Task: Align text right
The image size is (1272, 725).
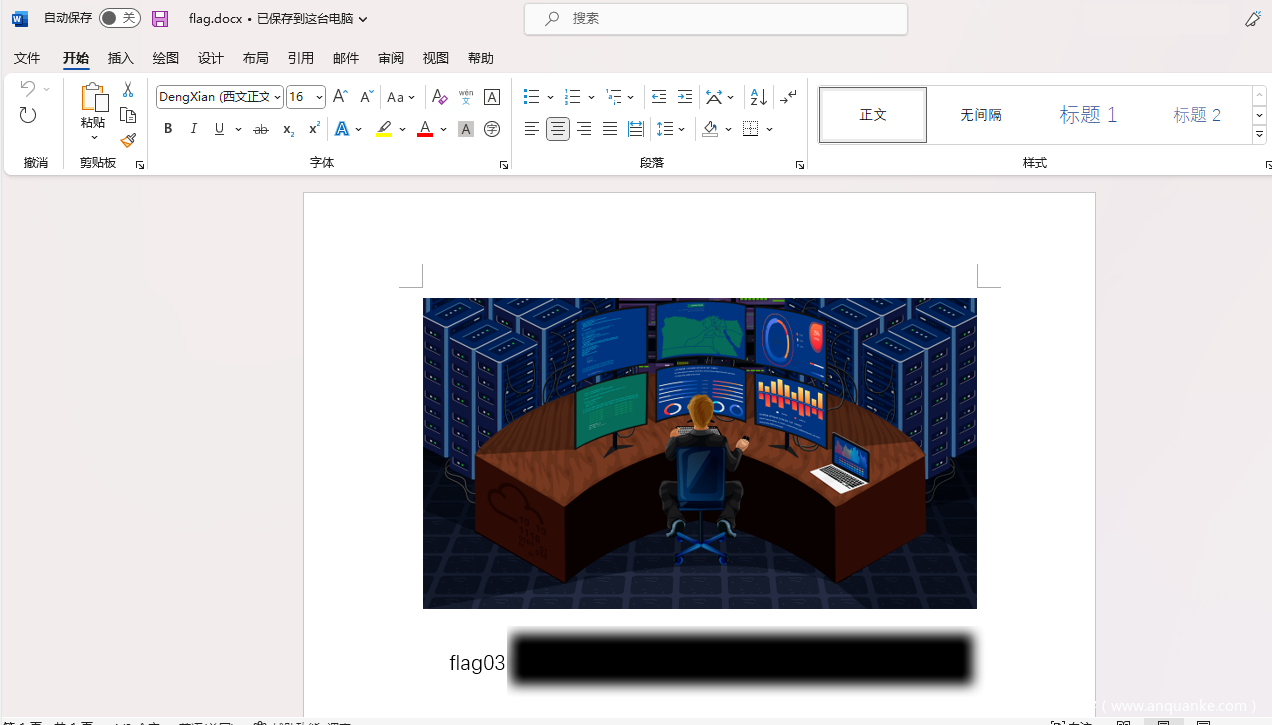Action: [584, 129]
